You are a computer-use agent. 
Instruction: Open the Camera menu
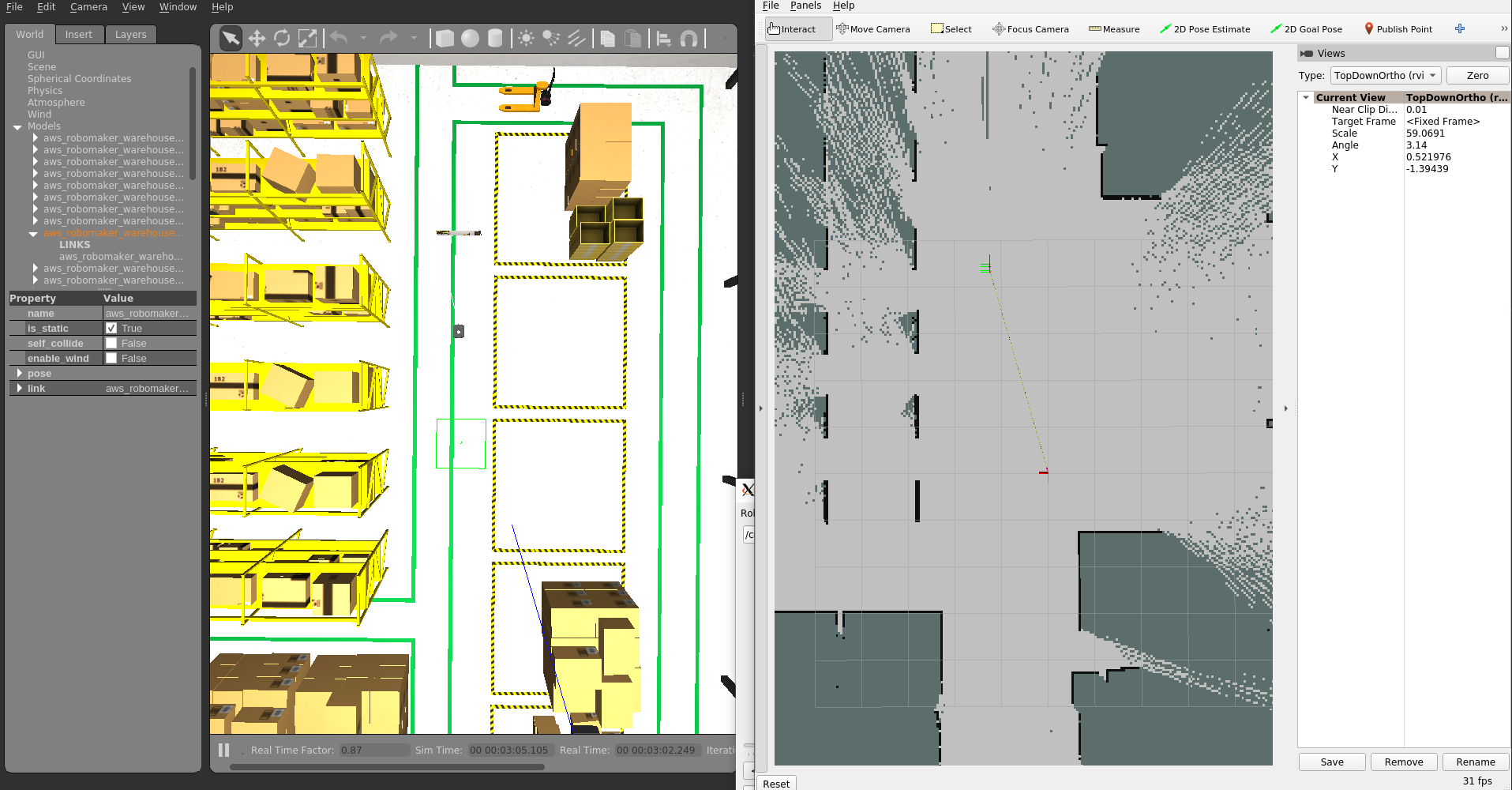88,7
